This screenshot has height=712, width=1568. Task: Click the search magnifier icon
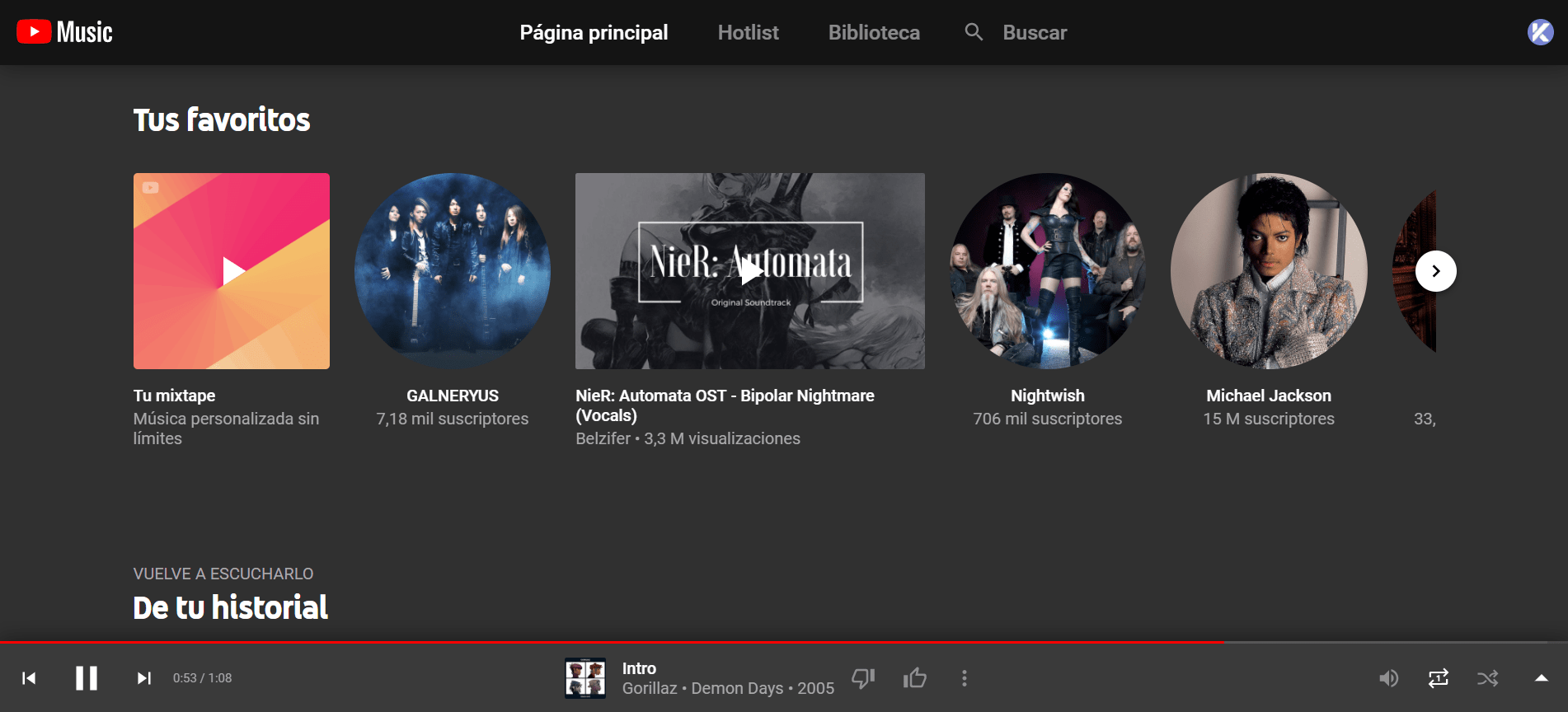click(x=974, y=32)
